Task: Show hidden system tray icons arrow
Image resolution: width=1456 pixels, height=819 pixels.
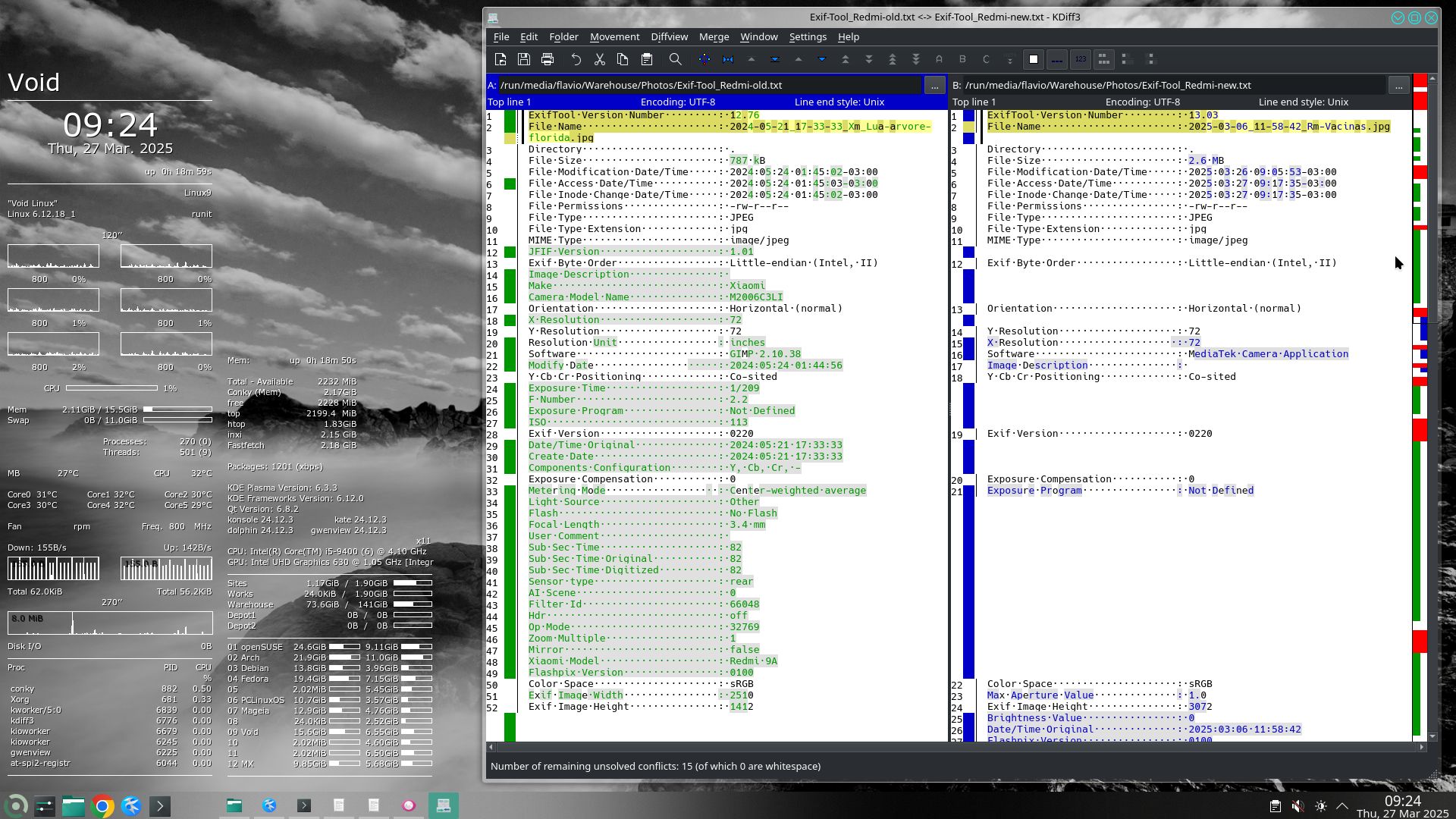Action: [1342, 806]
